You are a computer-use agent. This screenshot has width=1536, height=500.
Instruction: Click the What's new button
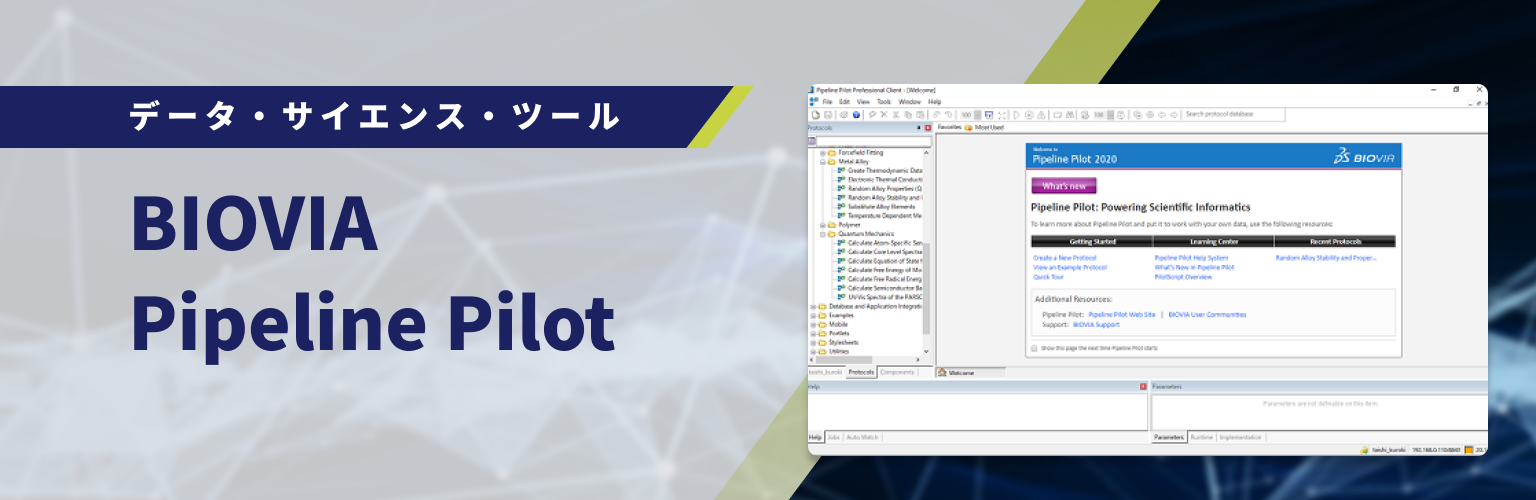coord(1064,186)
